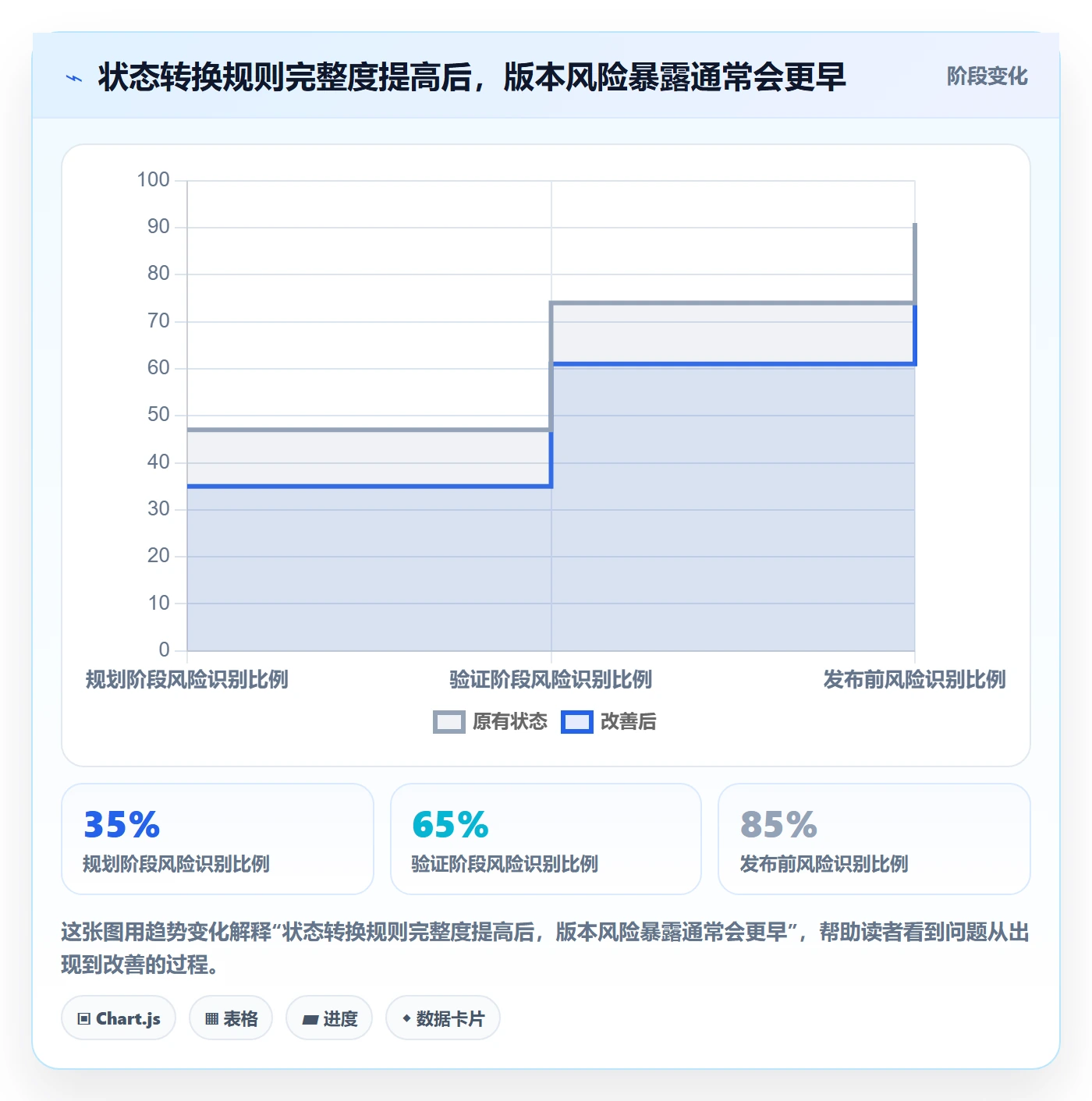
Task: Click 规划阶段风险识别比例 card label under 35%
Action: coord(176,864)
